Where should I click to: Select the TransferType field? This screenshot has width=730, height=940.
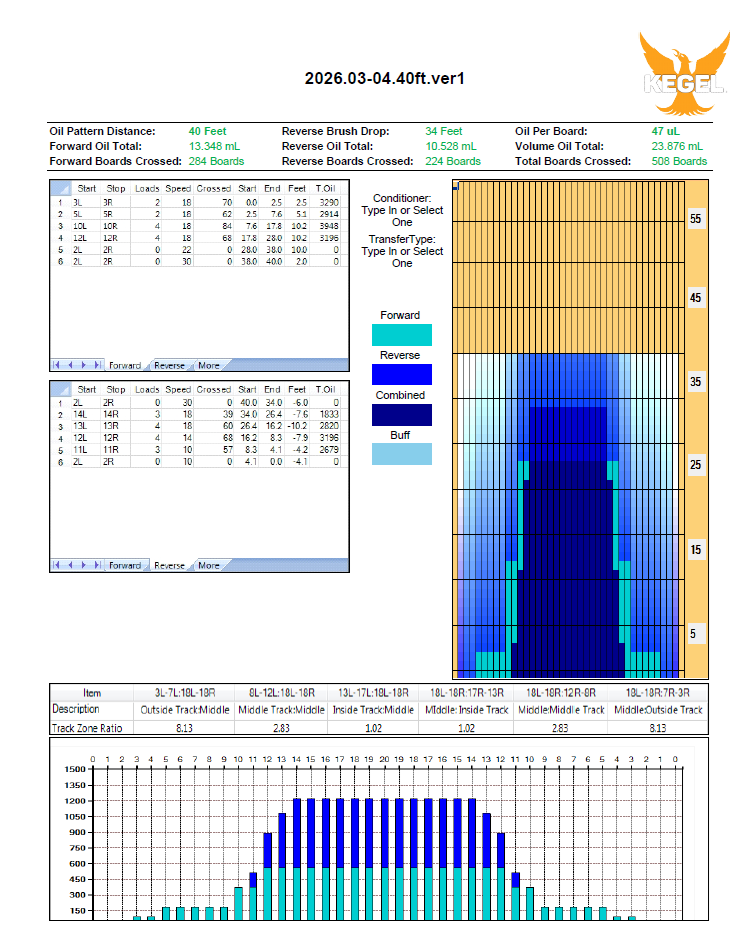(401, 257)
